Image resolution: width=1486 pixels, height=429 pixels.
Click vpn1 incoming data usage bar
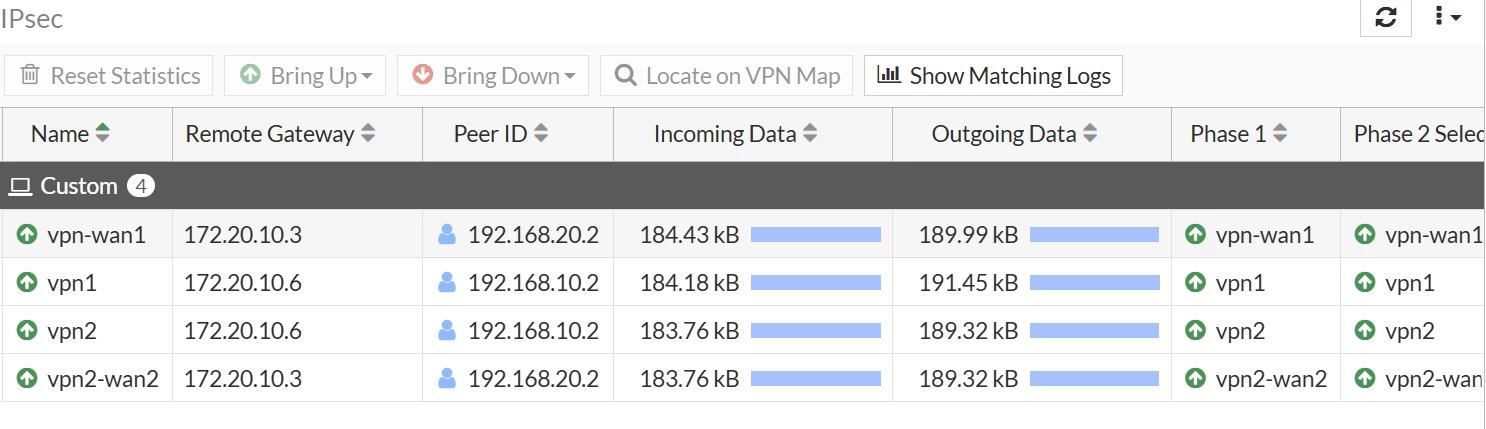click(x=816, y=283)
